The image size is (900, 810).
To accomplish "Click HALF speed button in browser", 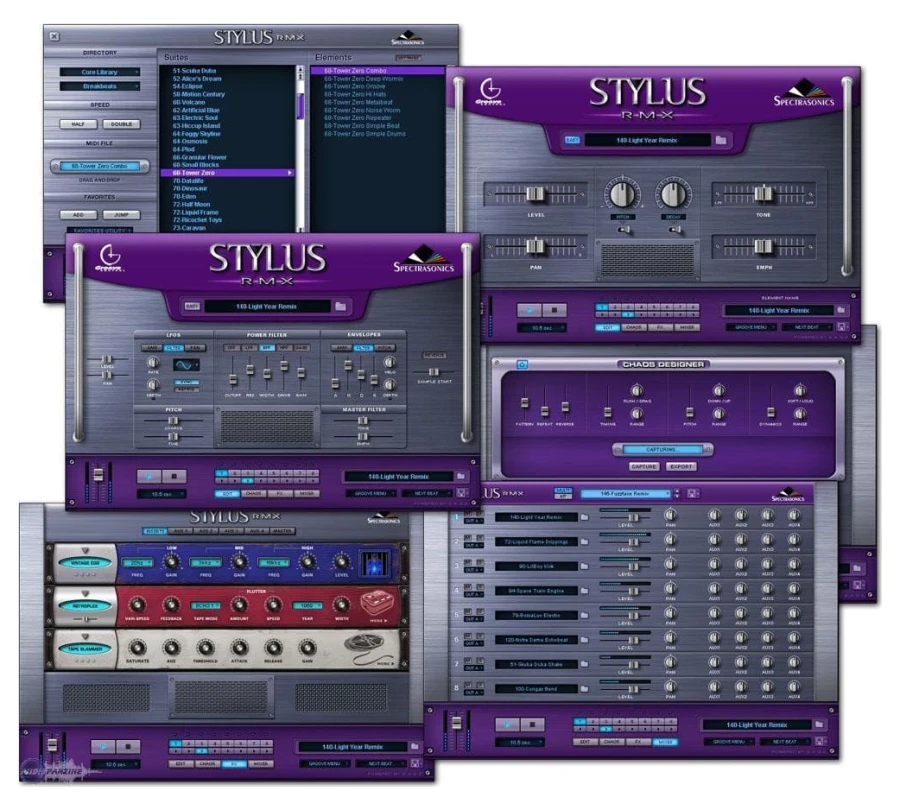I will click(x=78, y=124).
